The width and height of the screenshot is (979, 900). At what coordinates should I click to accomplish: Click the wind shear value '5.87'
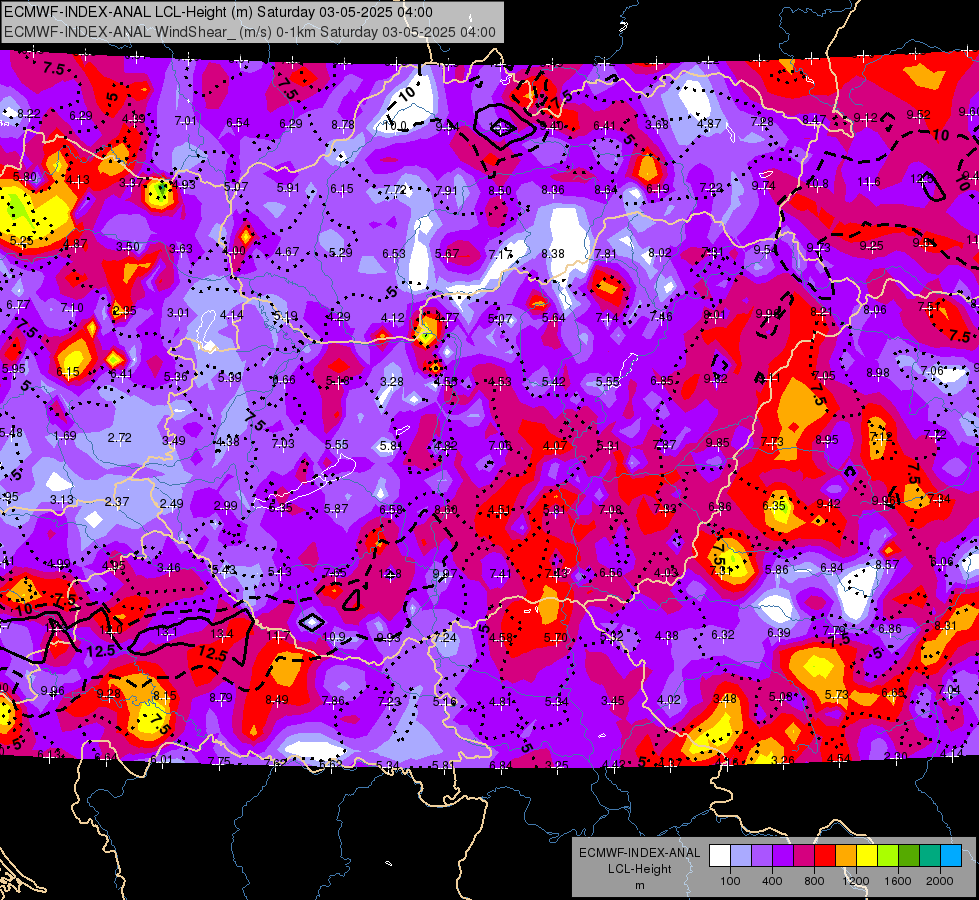click(336, 509)
